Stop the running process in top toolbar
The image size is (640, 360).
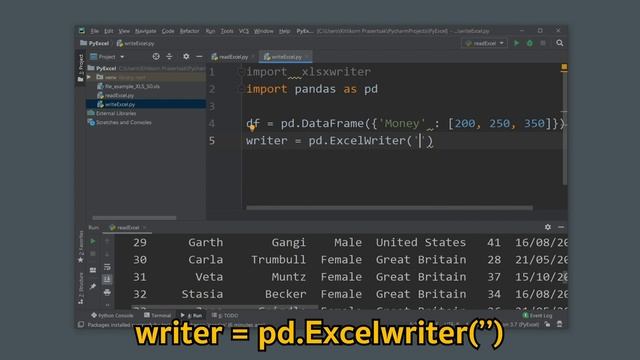point(543,43)
